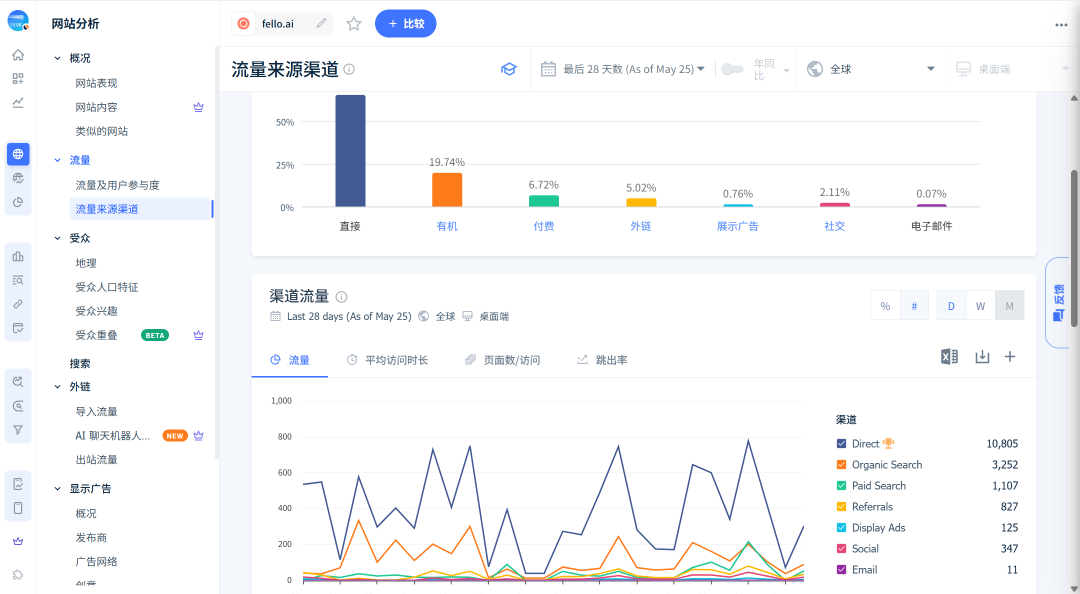Click the bar chart icon in left rail
This screenshot has width=1080, height=594.
[19, 256]
